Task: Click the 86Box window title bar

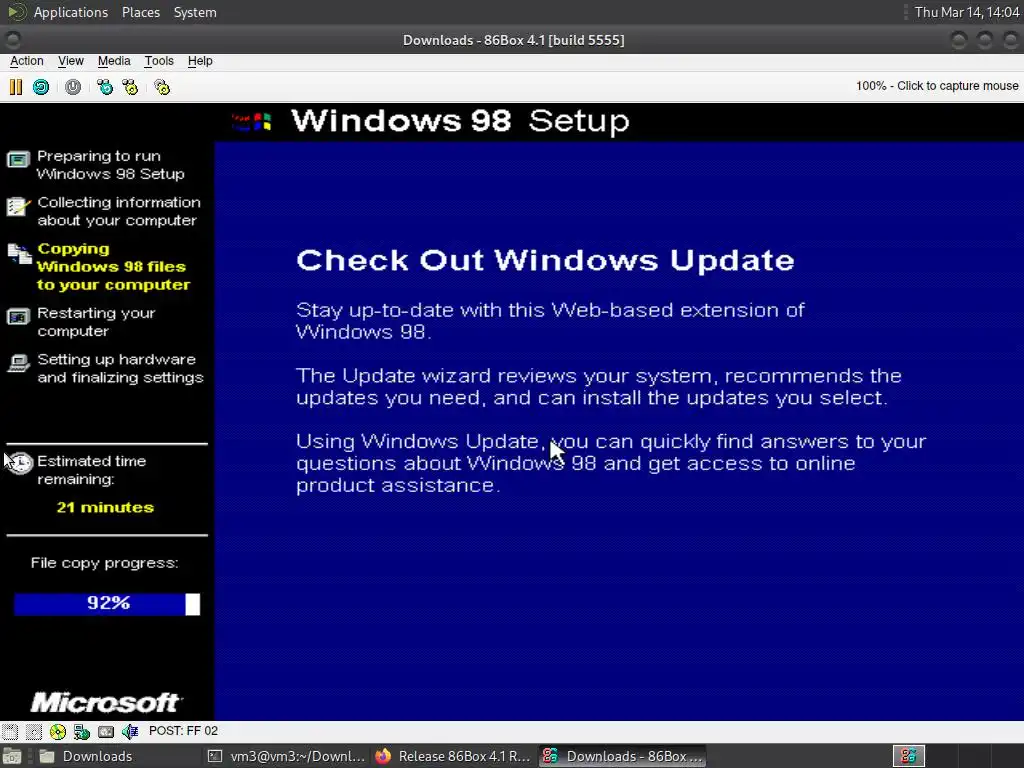Action: click(x=513, y=40)
